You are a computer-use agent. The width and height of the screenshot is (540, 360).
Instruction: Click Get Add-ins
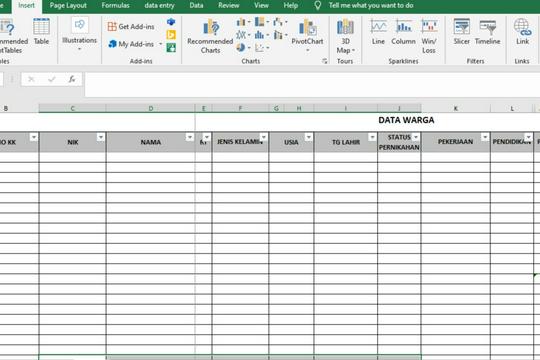[x=131, y=27]
